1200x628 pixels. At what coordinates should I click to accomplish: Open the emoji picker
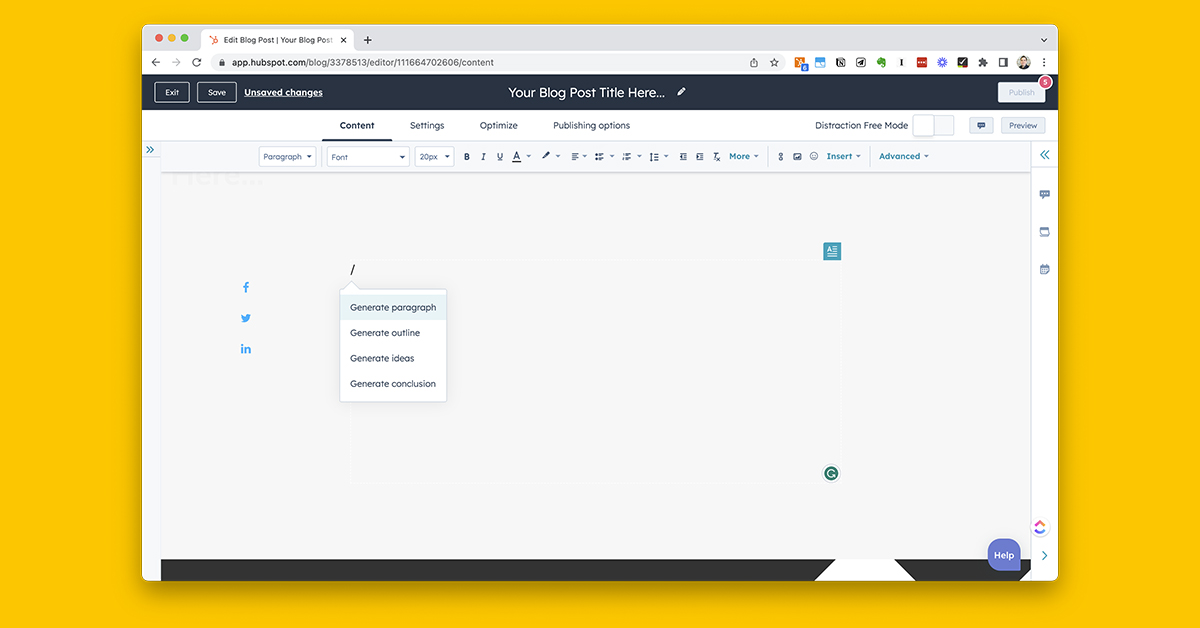pyautogui.click(x=814, y=157)
